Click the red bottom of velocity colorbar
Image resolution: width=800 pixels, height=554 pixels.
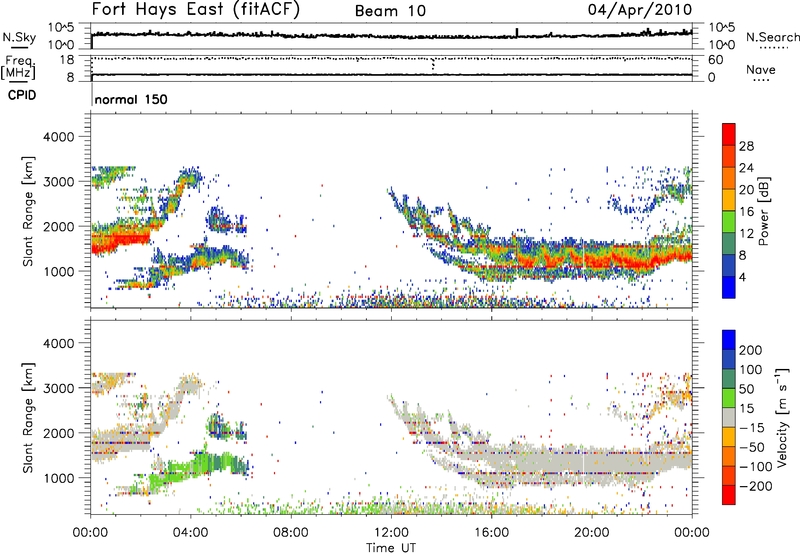click(x=729, y=495)
